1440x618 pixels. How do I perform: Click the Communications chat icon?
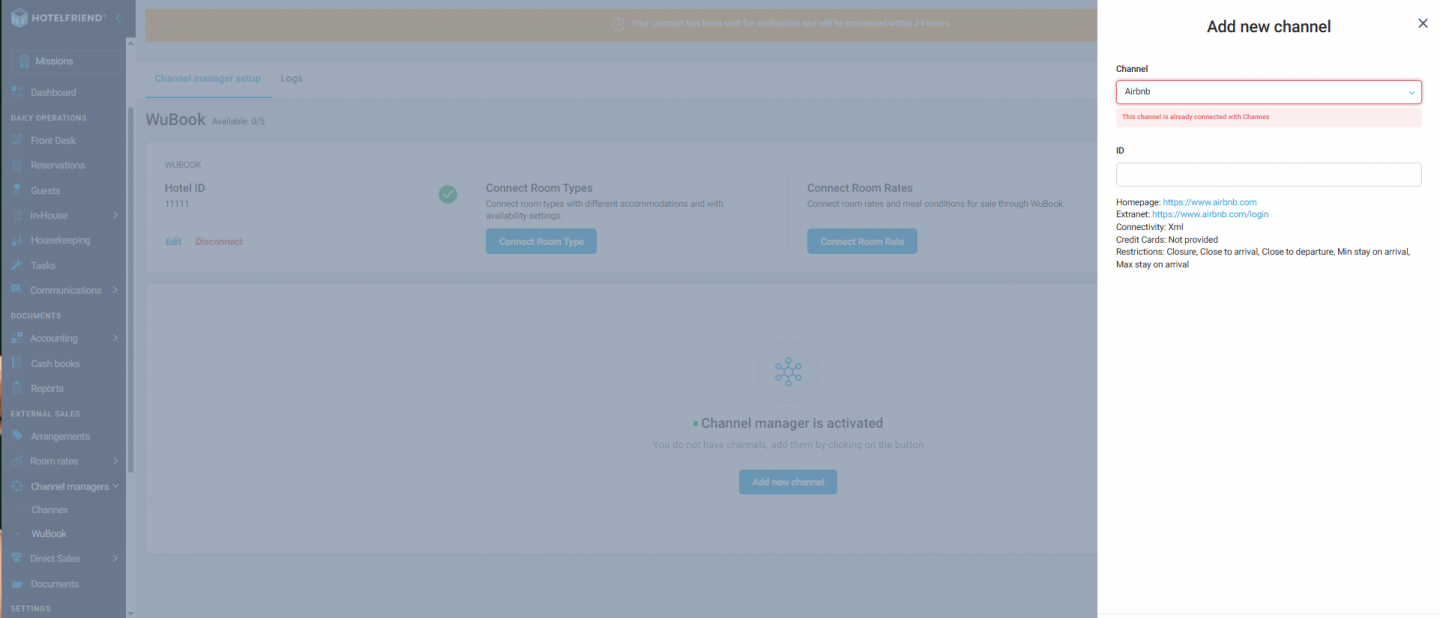pyautogui.click(x=17, y=291)
